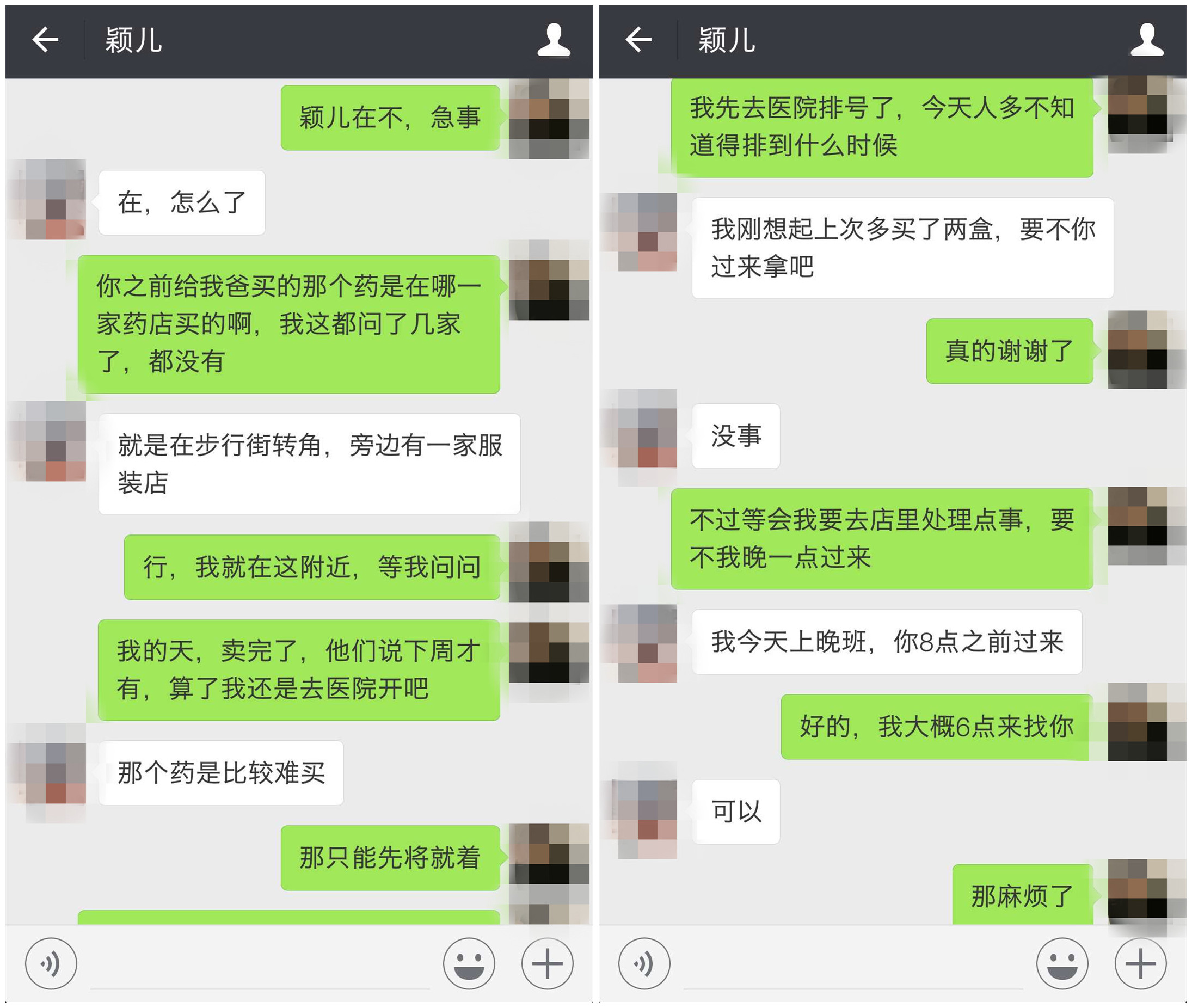Open plus attachments menu in left chat
The image size is (1192, 1008).
click(x=548, y=963)
